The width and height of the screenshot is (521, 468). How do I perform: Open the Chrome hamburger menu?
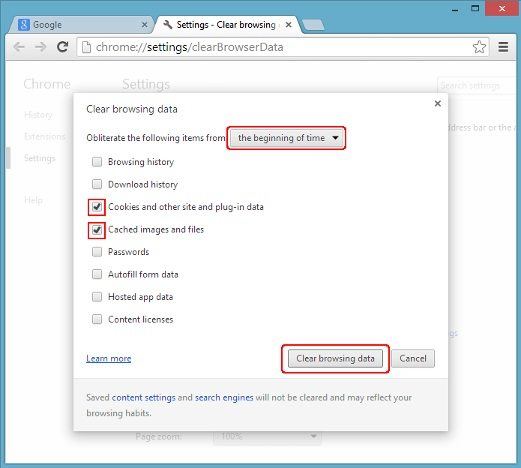503,47
